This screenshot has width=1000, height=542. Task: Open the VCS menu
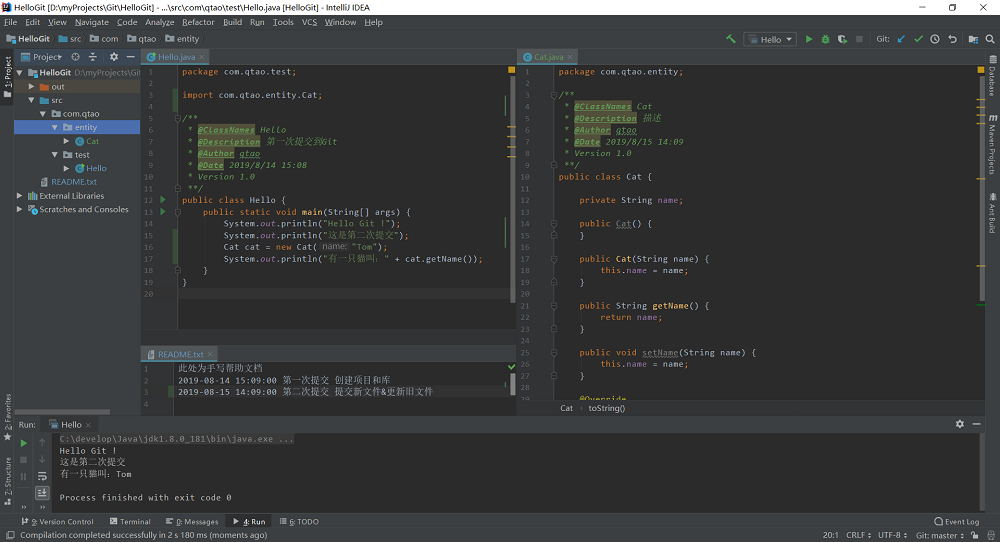[309, 22]
